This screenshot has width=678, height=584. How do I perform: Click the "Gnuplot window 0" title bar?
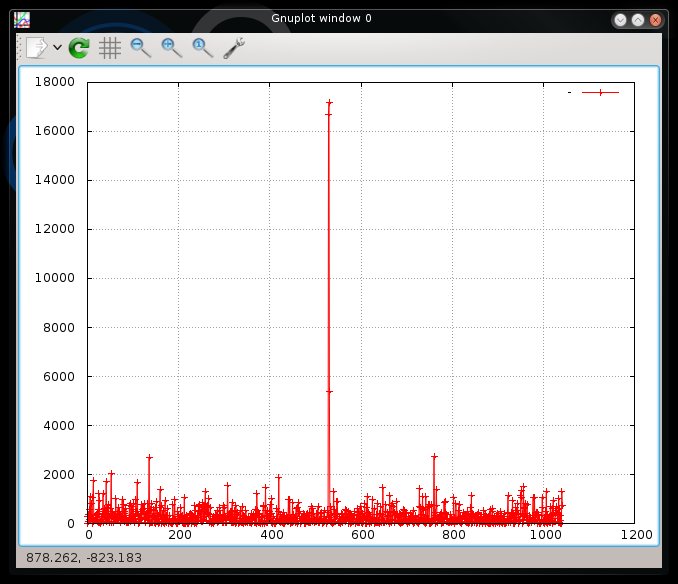pos(321,19)
